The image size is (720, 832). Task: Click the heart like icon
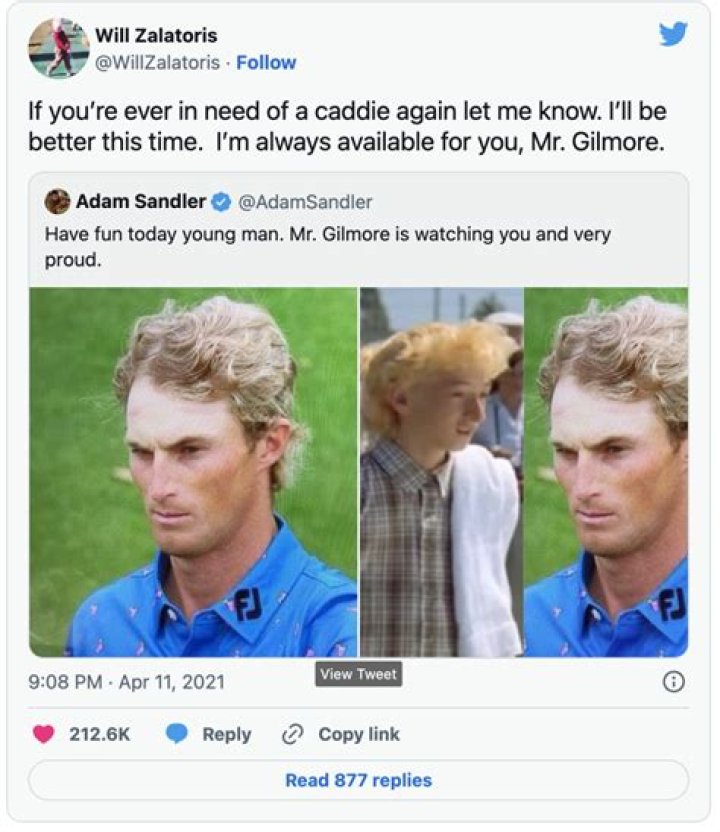coord(44,734)
